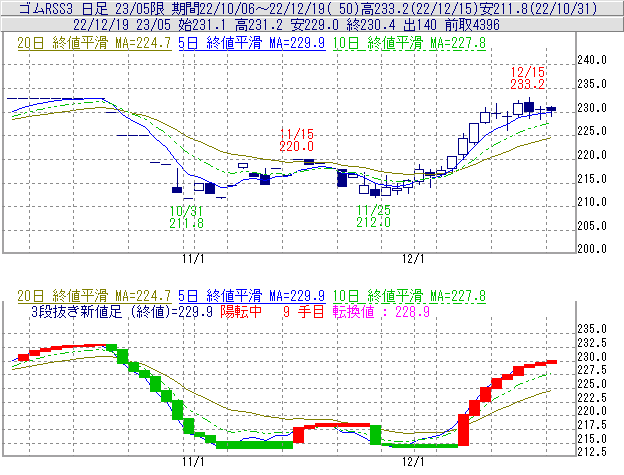The width and height of the screenshot is (624, 475).
Task: Click the 12/15 233.2 high price label
Action: click(x=528, y=78)
